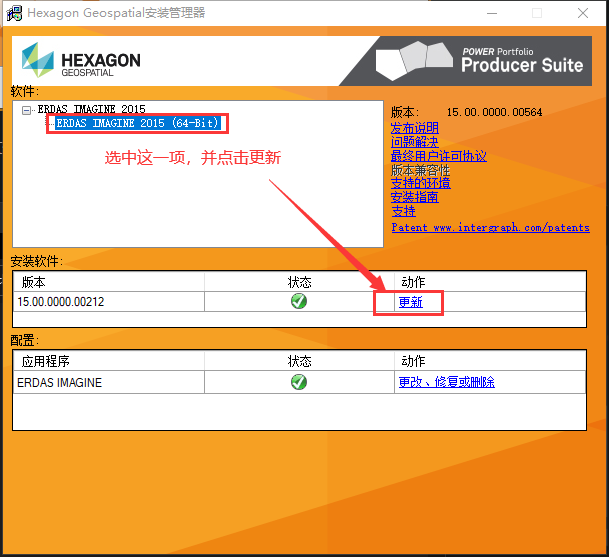Open the 问题解决 link
Image resolution: width=609 pixels, height=557 pixels.
(x=414, y=142)
